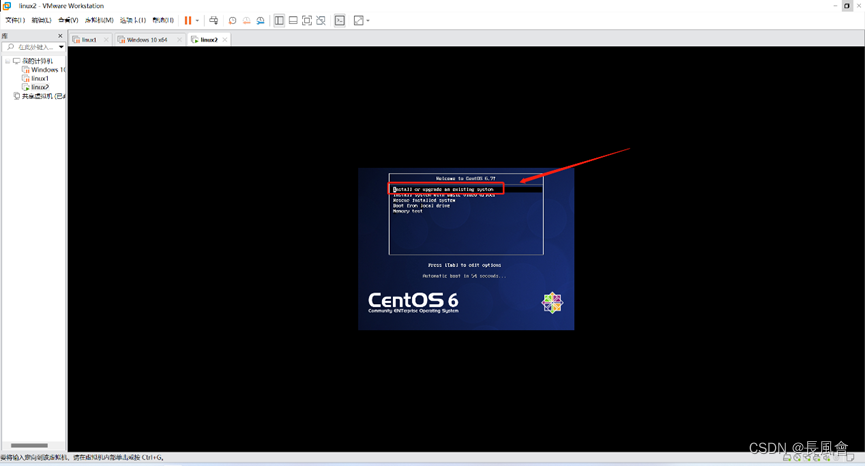Click the library horizontal scrollbar
The height and width of the screenshot is (466, 865).
29,446
